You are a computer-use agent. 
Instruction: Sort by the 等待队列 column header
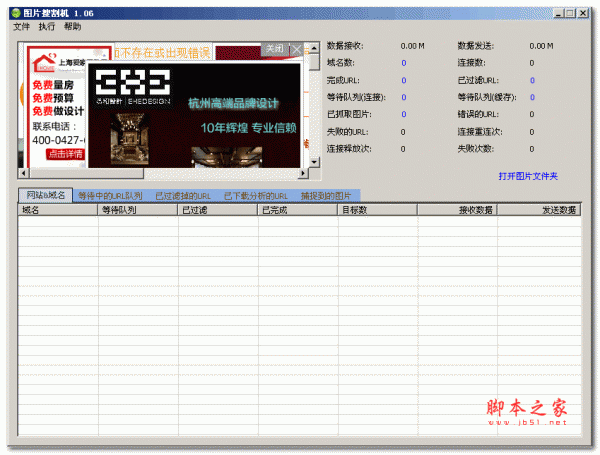(x=138, y=210)
